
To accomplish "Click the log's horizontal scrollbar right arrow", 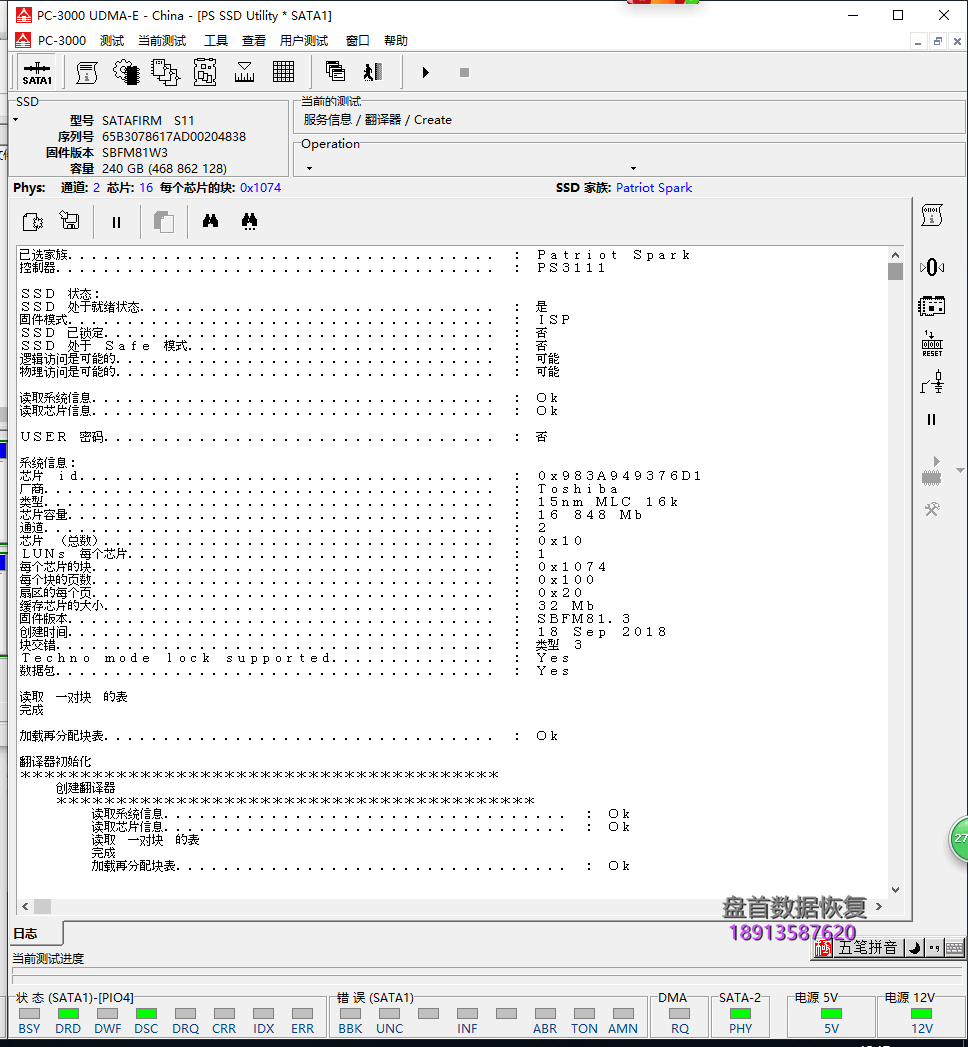I will pyautogui.click(x=879, y=906).
